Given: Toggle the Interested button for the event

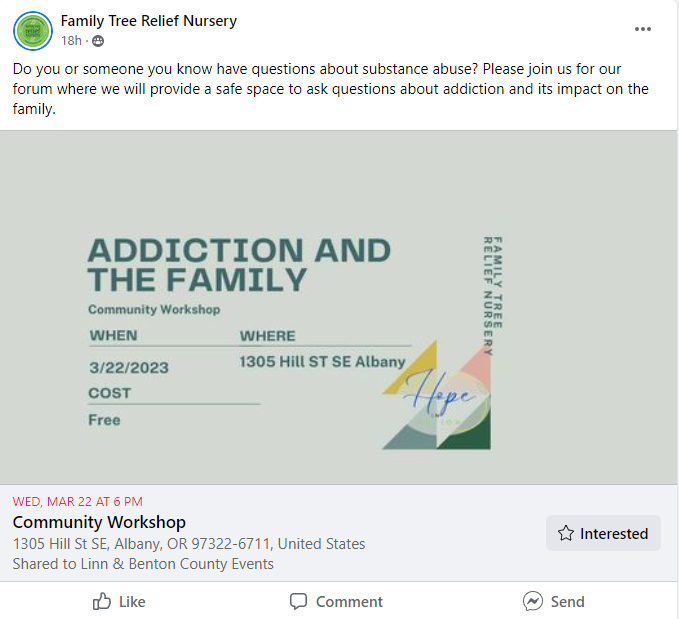Looking at the screenshot, I should [x=603, y=533].
